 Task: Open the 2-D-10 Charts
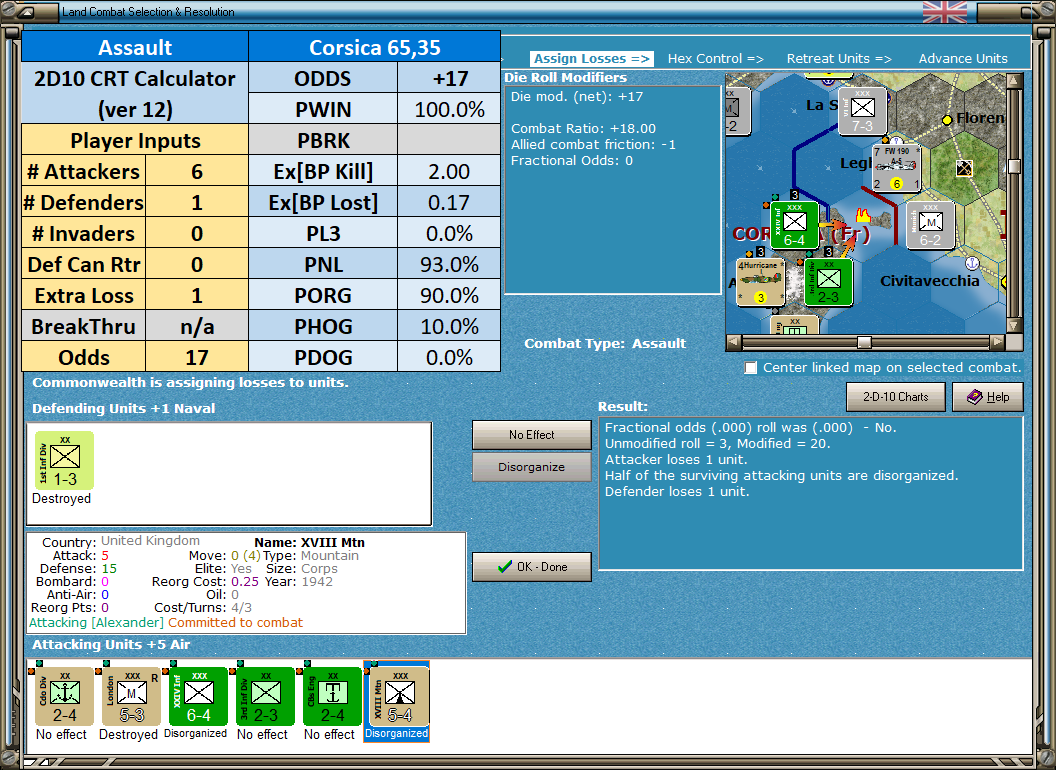click(896, 397)
